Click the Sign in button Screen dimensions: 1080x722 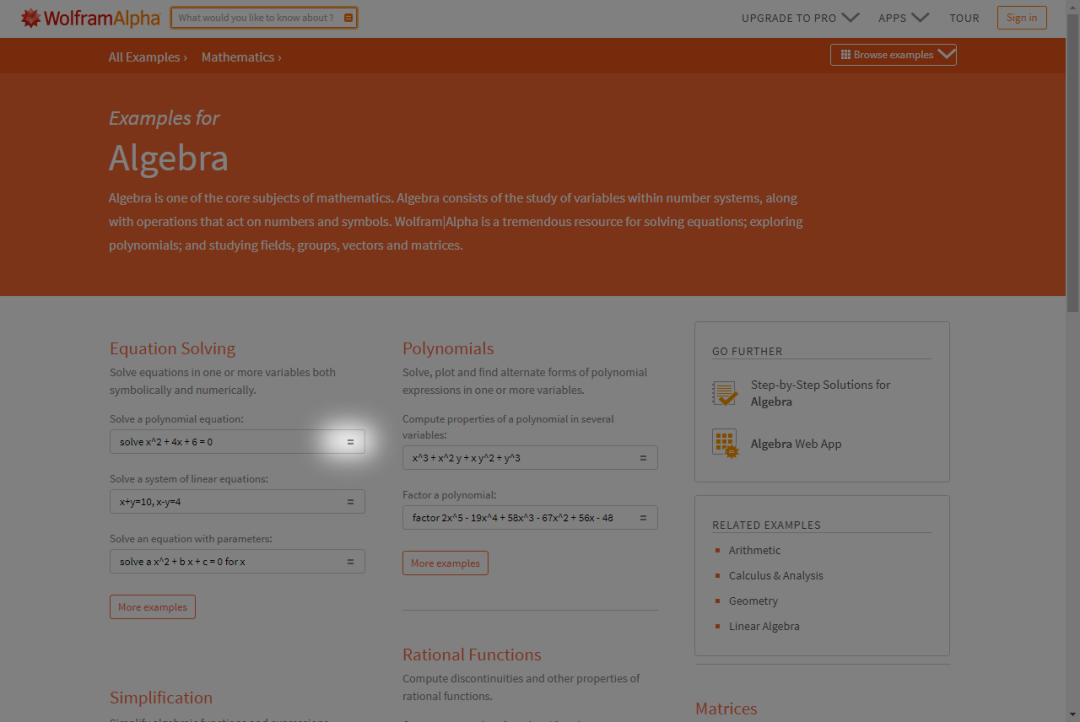(1021, 18)
